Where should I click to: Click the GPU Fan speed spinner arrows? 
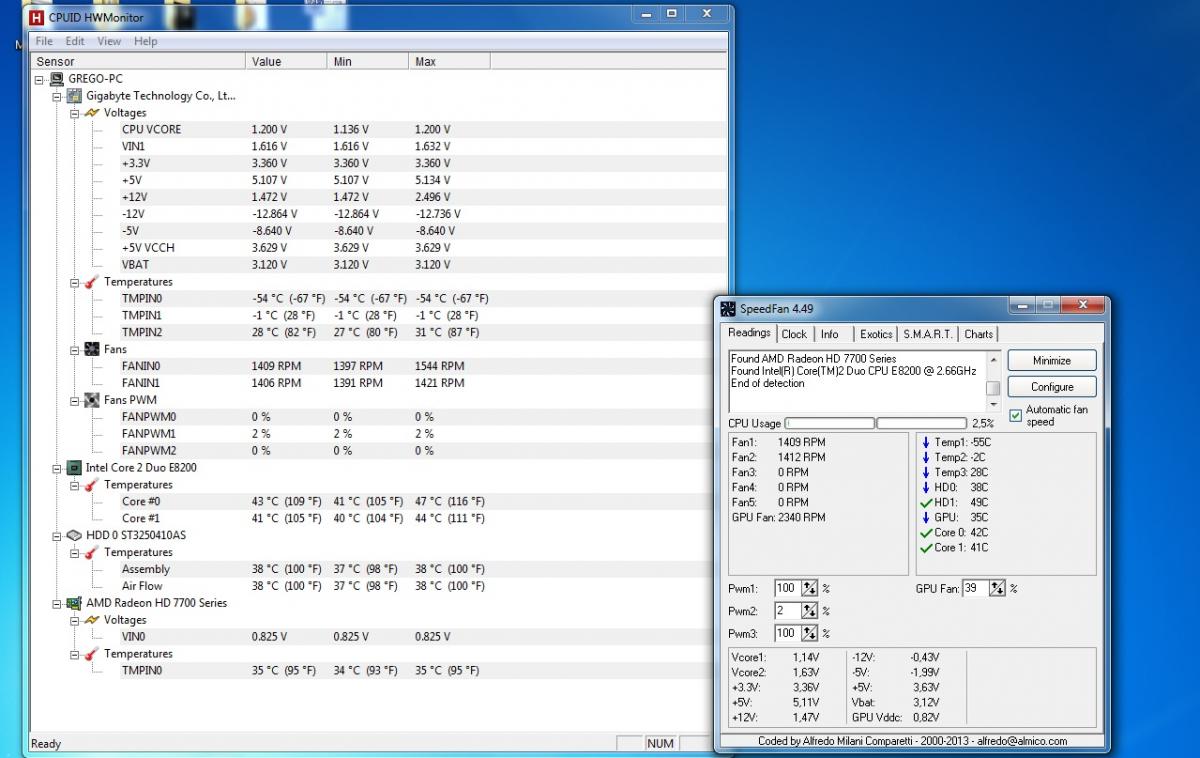point(997,588)
